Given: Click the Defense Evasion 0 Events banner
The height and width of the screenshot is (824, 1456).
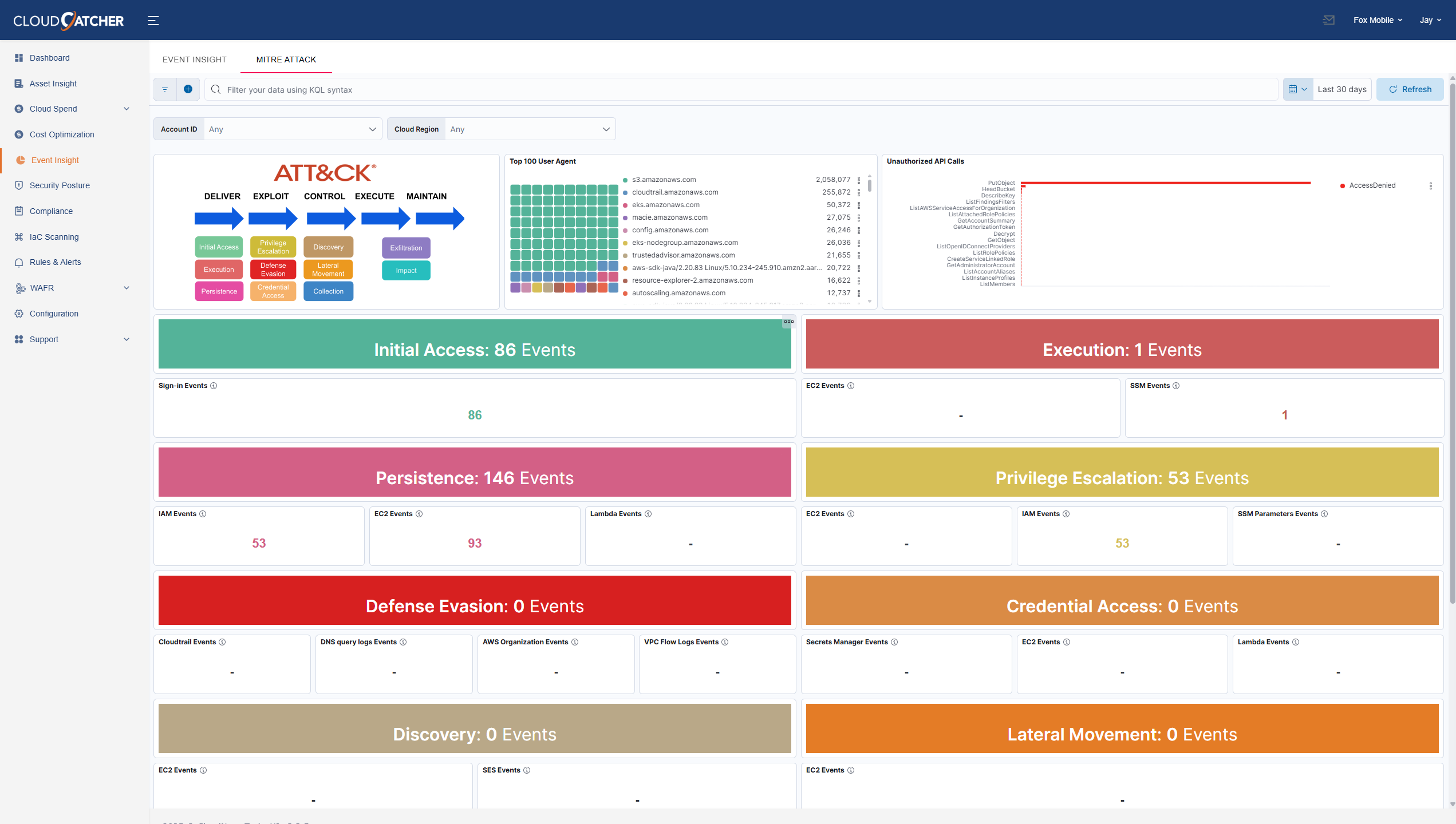Looking at the screenshot, I should point(475,601).
